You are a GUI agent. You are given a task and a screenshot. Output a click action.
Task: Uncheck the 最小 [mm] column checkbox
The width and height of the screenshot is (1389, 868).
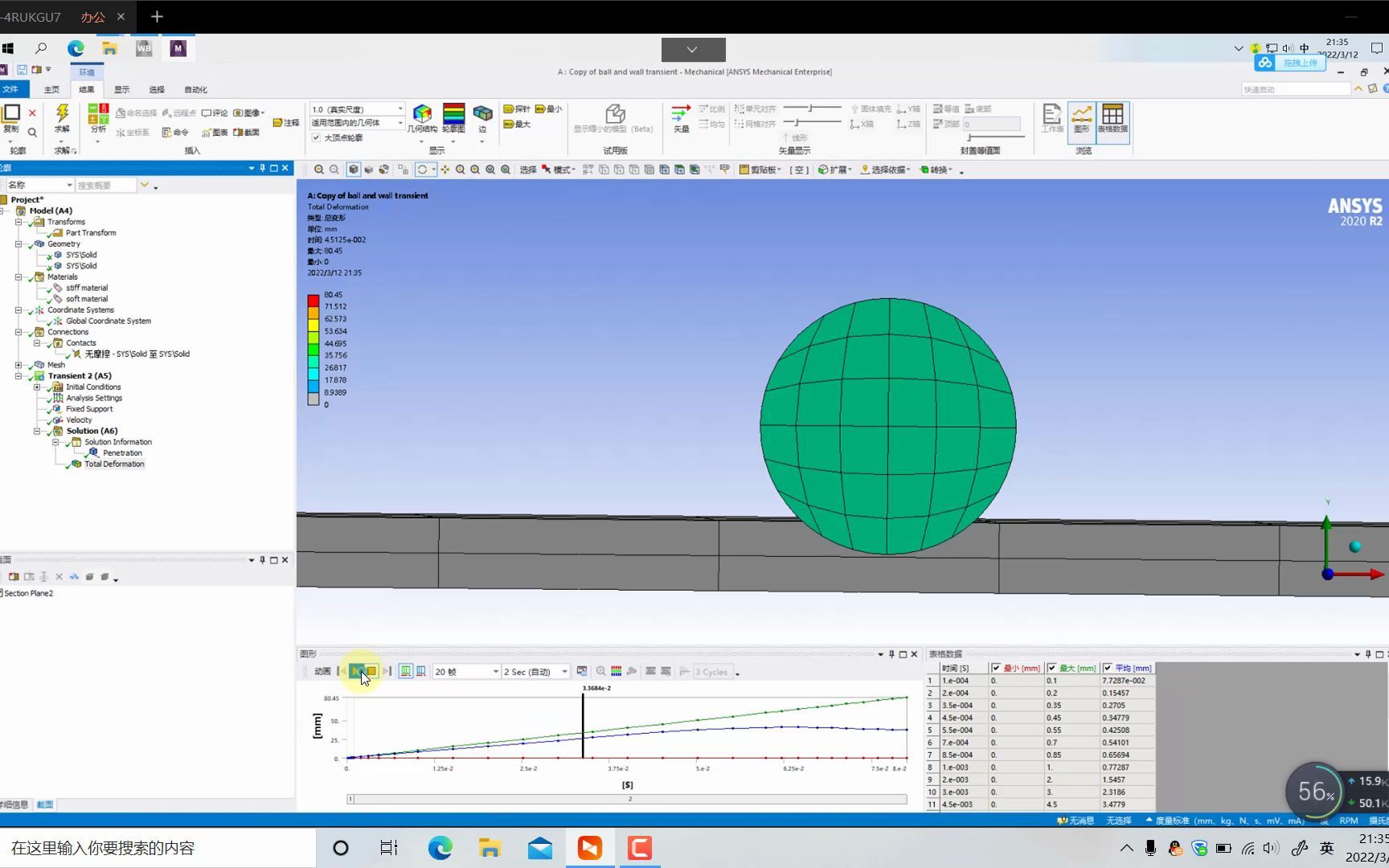click(996, 668)
